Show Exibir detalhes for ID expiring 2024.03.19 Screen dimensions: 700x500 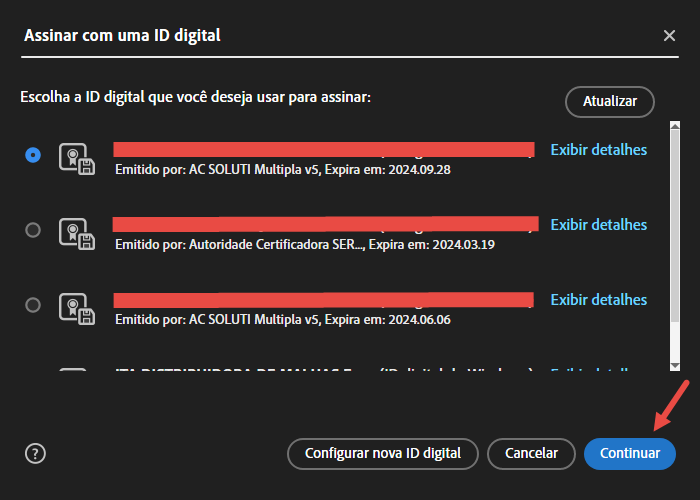(x=598, y=225)
